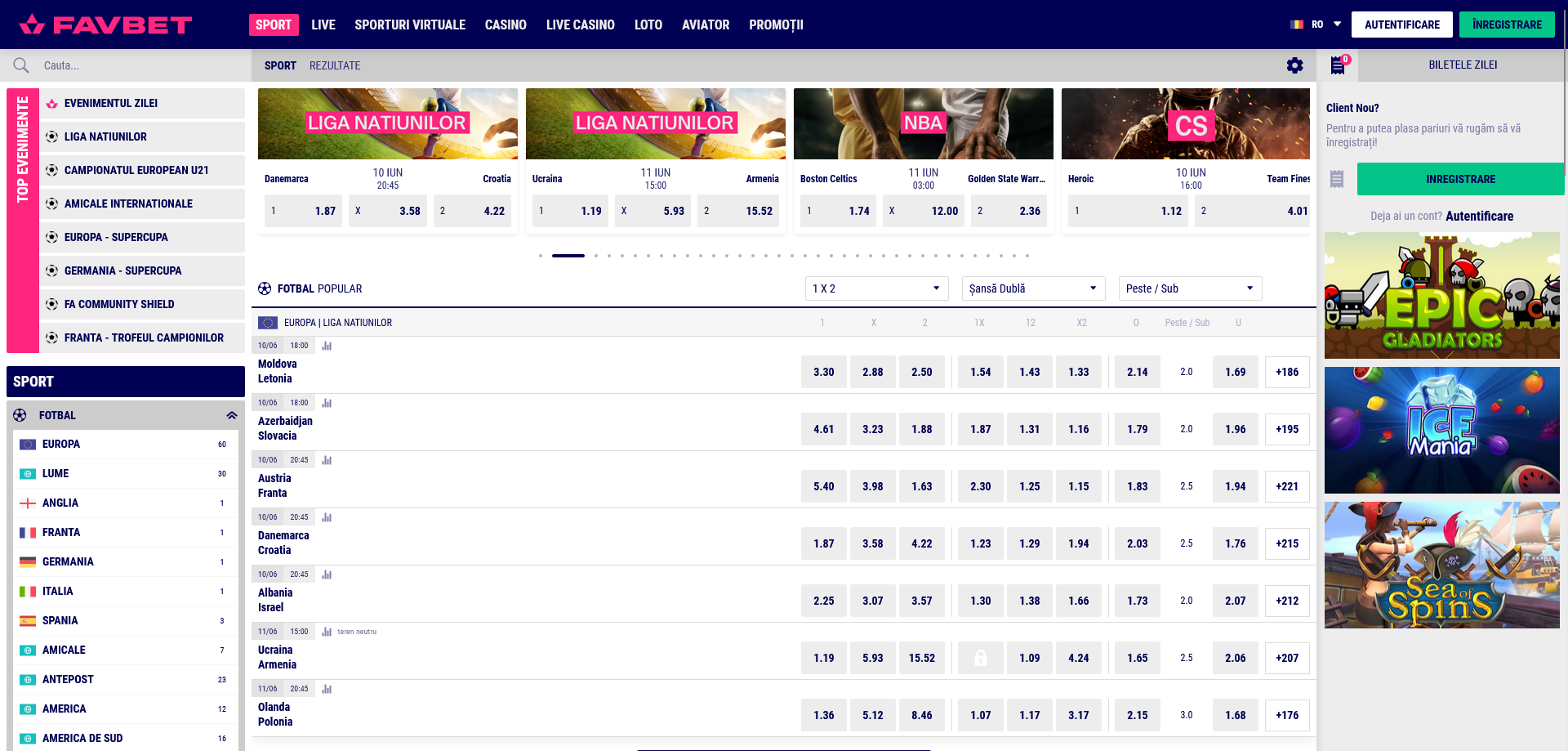Expand more markets +186 for Moldova Letonia
1568x751 pixels.
pos(1287,372)
